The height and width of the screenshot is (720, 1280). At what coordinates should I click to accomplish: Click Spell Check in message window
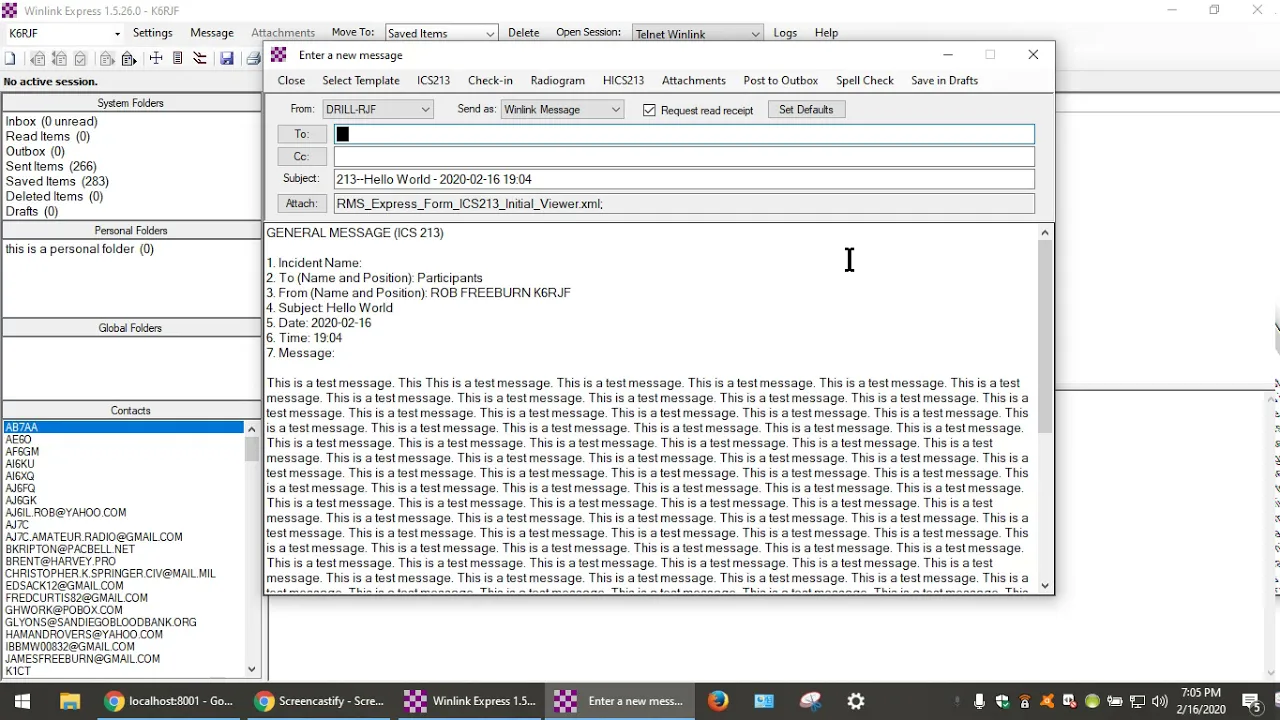(865, 80)
